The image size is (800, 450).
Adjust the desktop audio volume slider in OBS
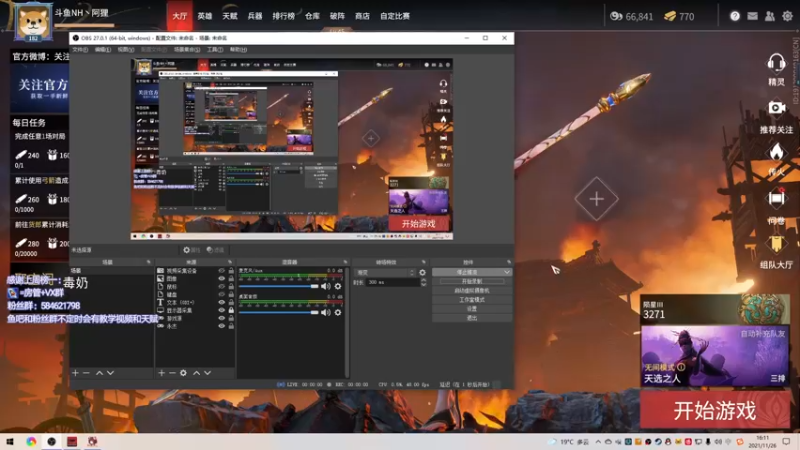click(x=279, y=312)
